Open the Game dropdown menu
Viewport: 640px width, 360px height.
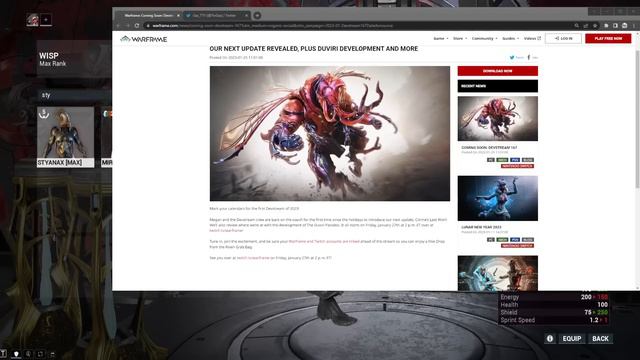pyautogui.click(x=440, y=38)
